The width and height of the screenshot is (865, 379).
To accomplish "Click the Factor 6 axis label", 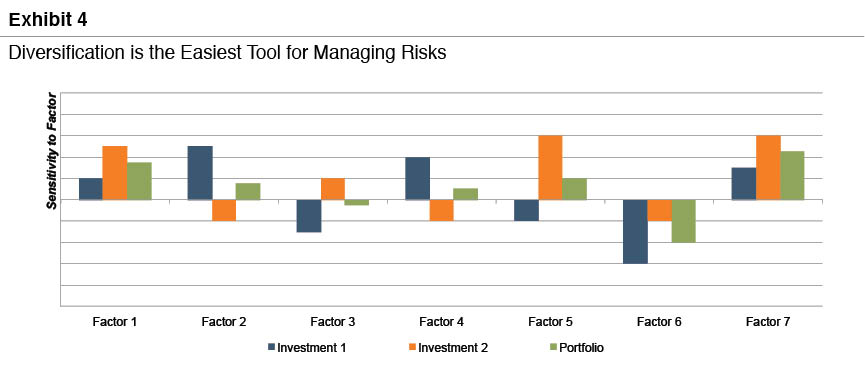I will coord(659,322).
